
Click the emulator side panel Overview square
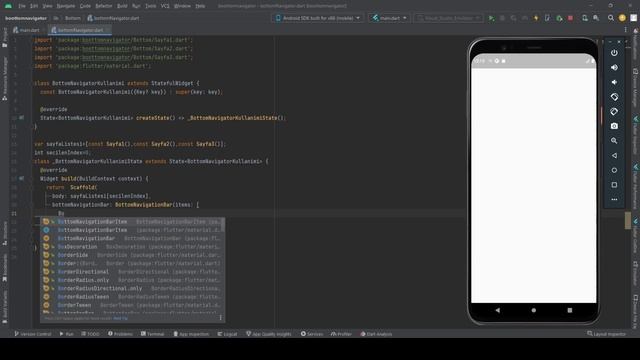point(614,185)
